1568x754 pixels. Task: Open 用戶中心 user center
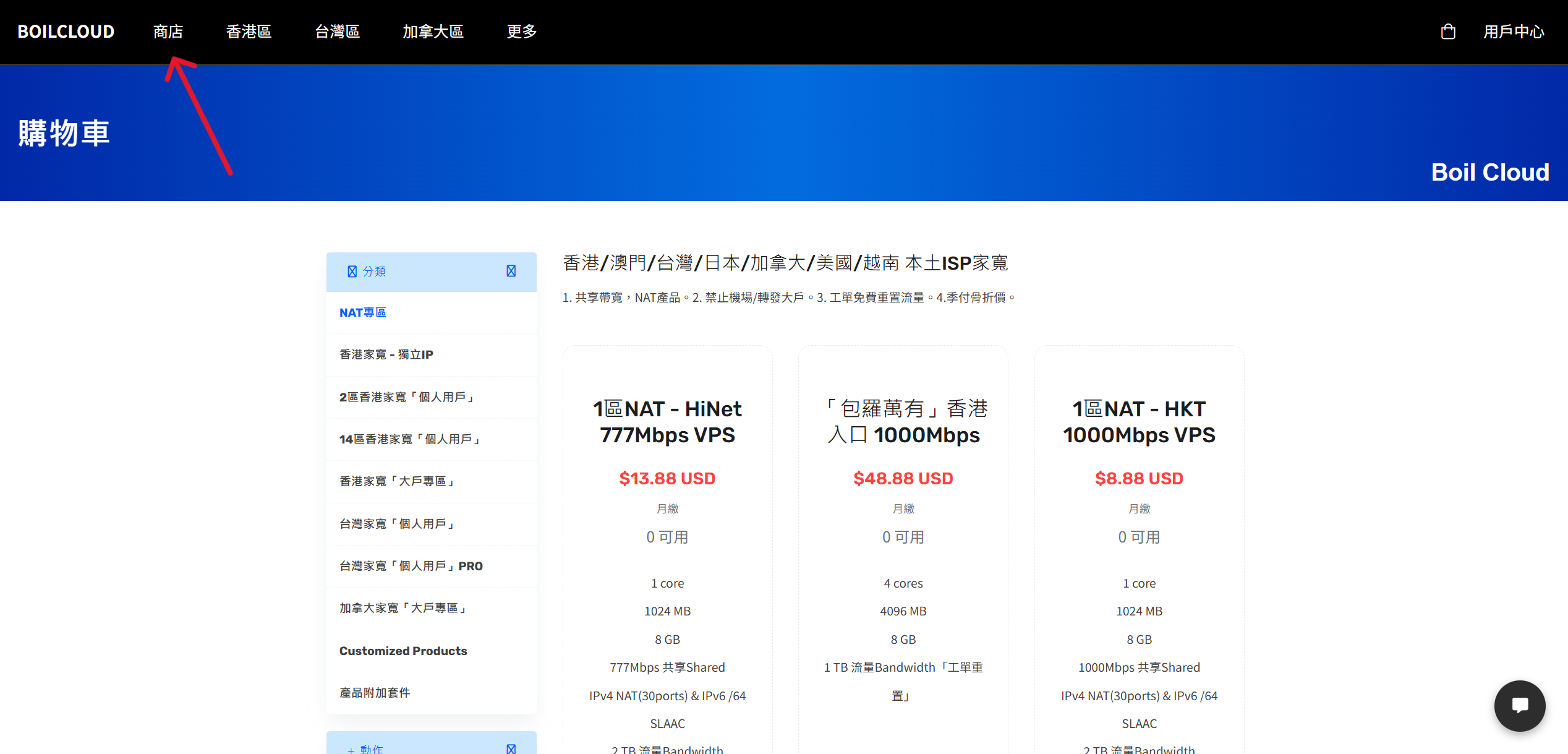[1514, 32]
